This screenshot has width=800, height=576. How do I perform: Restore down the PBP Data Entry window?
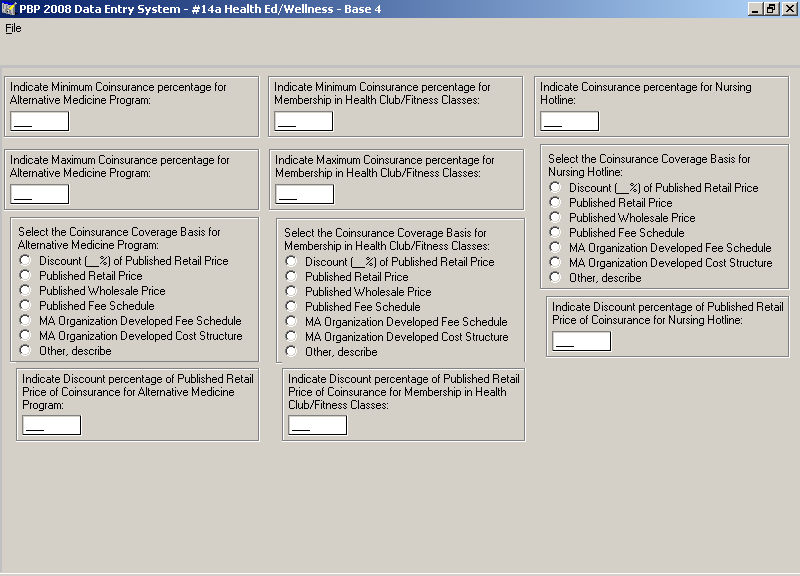(x=770, y=9)
